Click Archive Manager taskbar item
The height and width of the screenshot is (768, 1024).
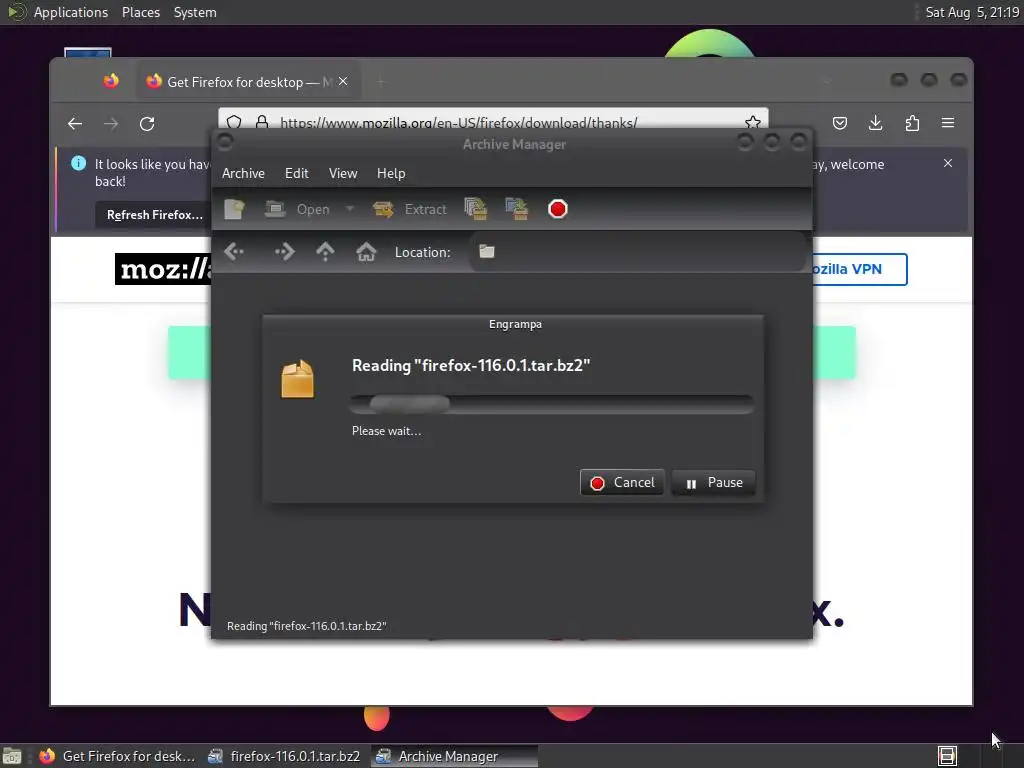(x=455, y=756)
